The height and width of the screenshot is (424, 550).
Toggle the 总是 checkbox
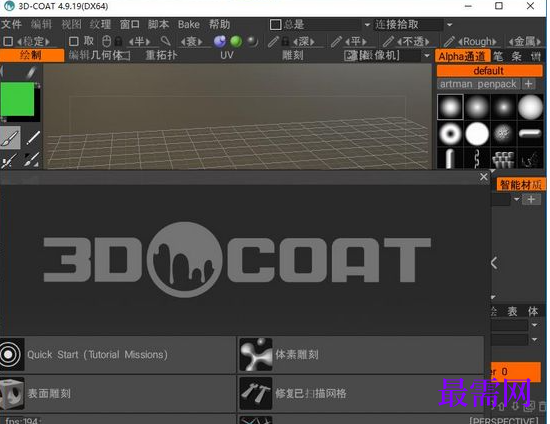point(275,25)
